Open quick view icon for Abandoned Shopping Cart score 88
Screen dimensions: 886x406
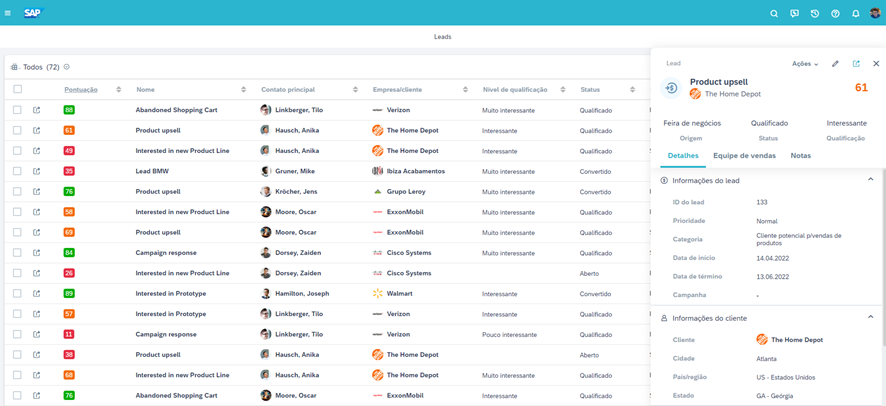(37, 110)
